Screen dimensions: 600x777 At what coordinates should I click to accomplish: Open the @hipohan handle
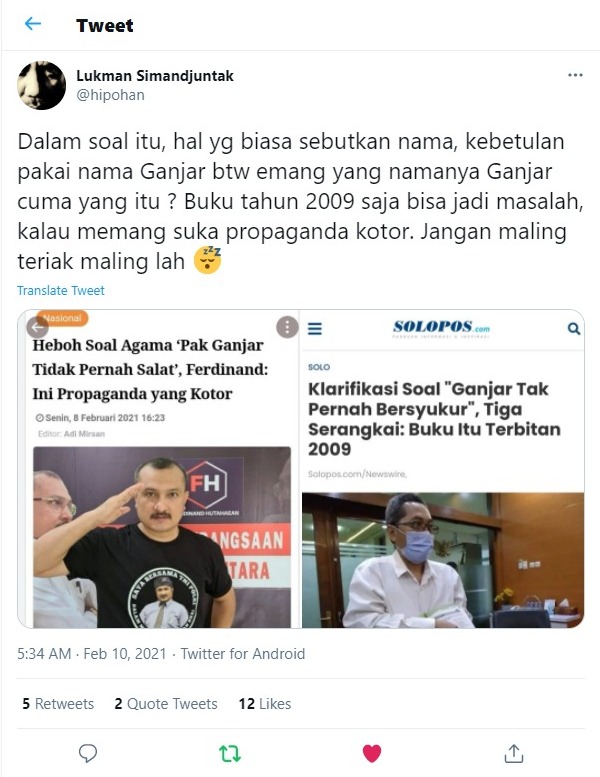pos(110,95)
